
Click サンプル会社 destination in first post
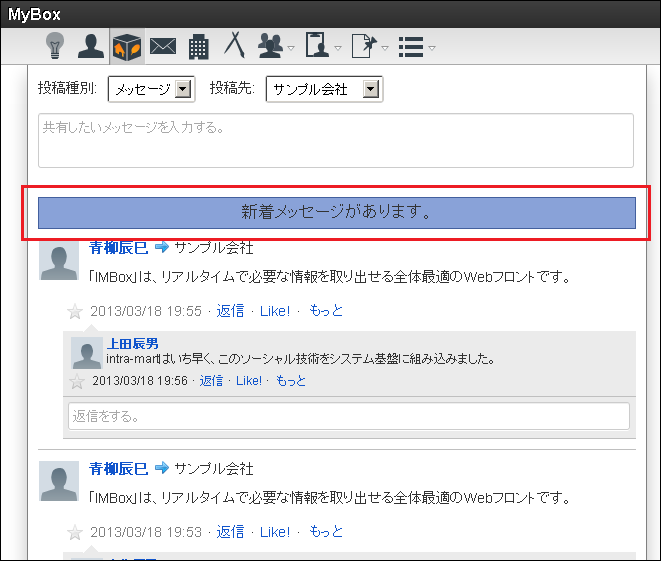tap(214, 248)
